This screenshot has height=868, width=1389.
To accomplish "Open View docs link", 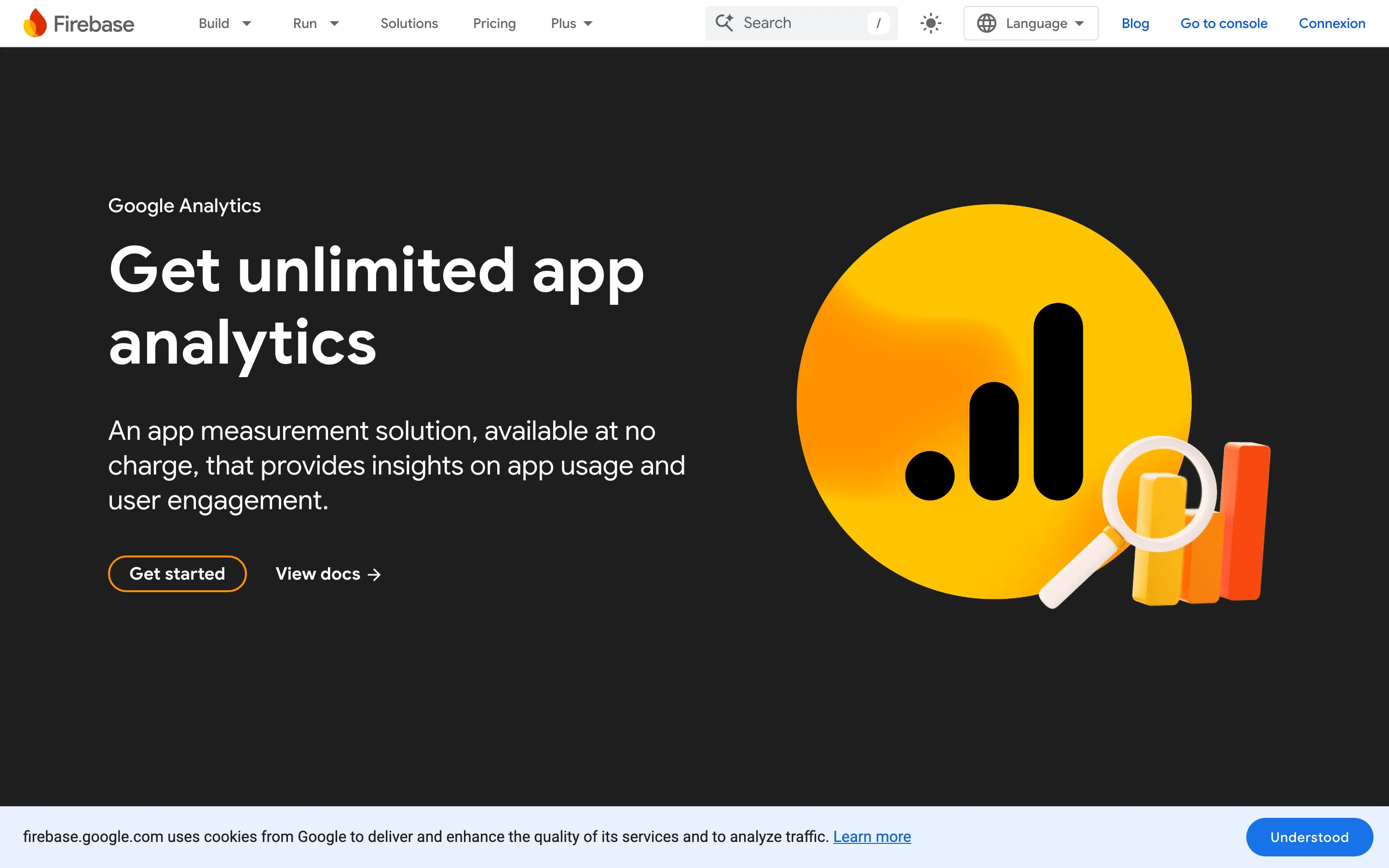I will 328,573.
